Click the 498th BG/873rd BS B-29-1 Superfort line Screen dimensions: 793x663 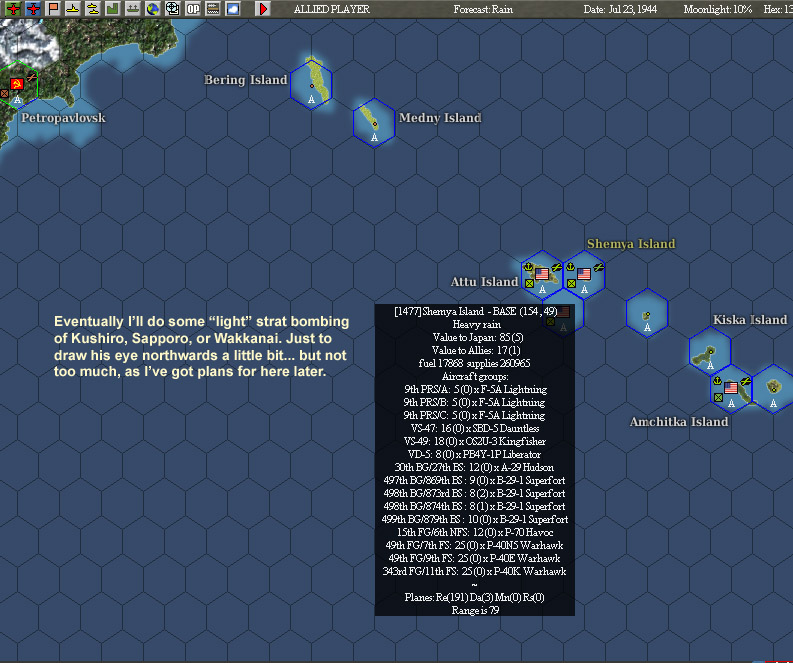click(x=474, y=494)
